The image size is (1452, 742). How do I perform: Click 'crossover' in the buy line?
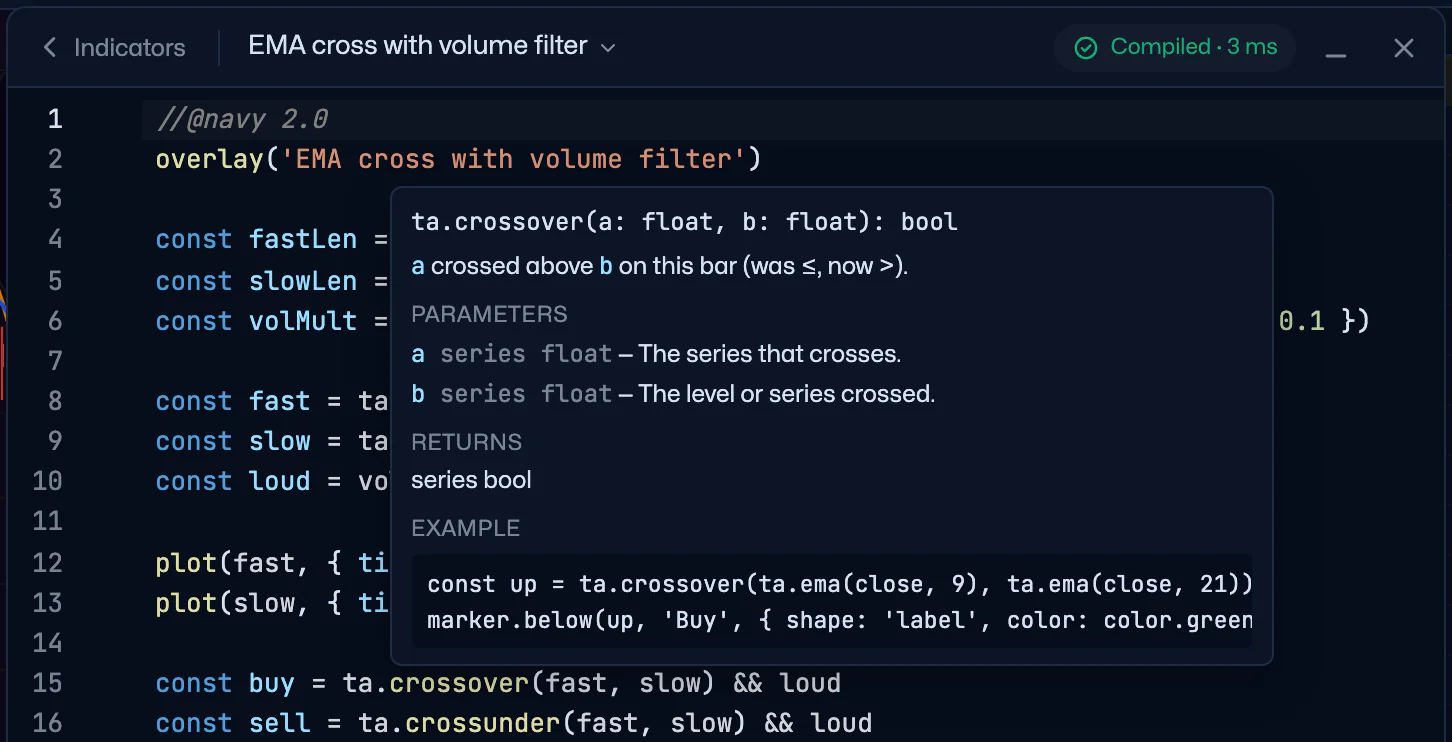(x=459, y=683)
